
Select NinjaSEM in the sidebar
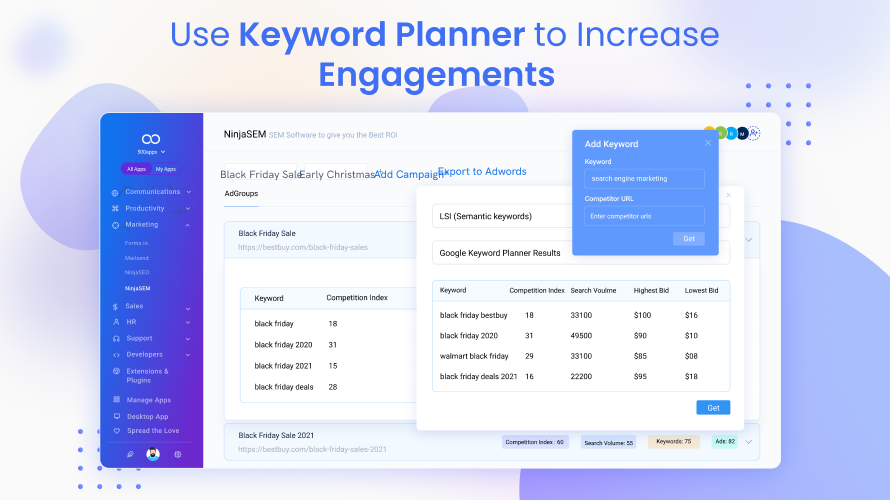point(137,288)
